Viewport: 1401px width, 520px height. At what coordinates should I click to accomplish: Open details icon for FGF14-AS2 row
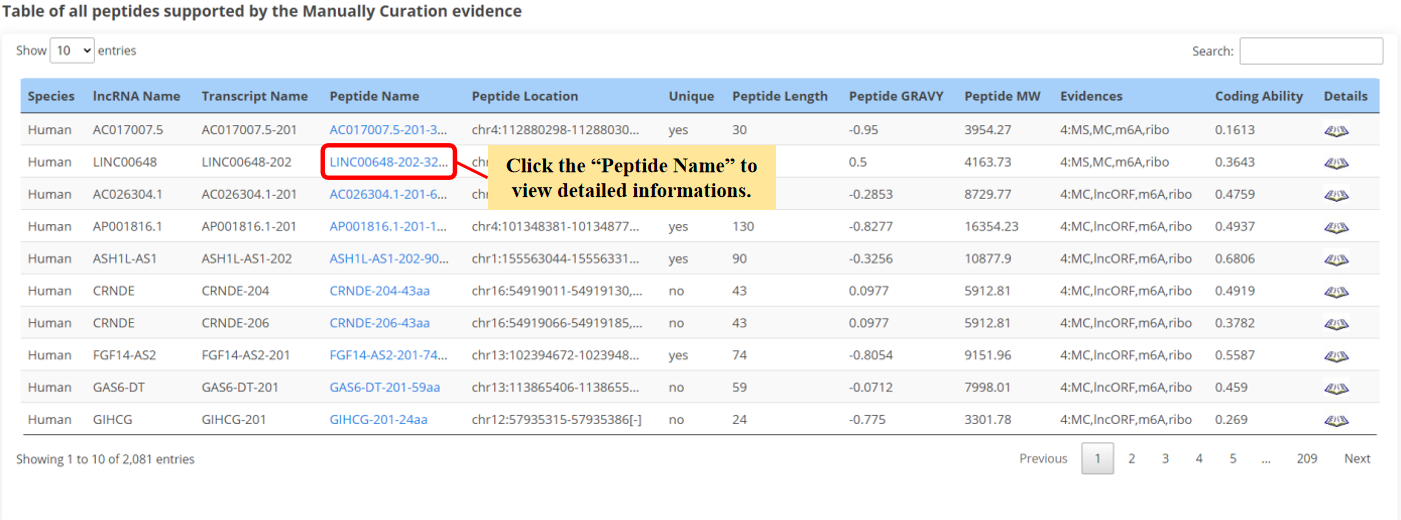pos(1336,355)
